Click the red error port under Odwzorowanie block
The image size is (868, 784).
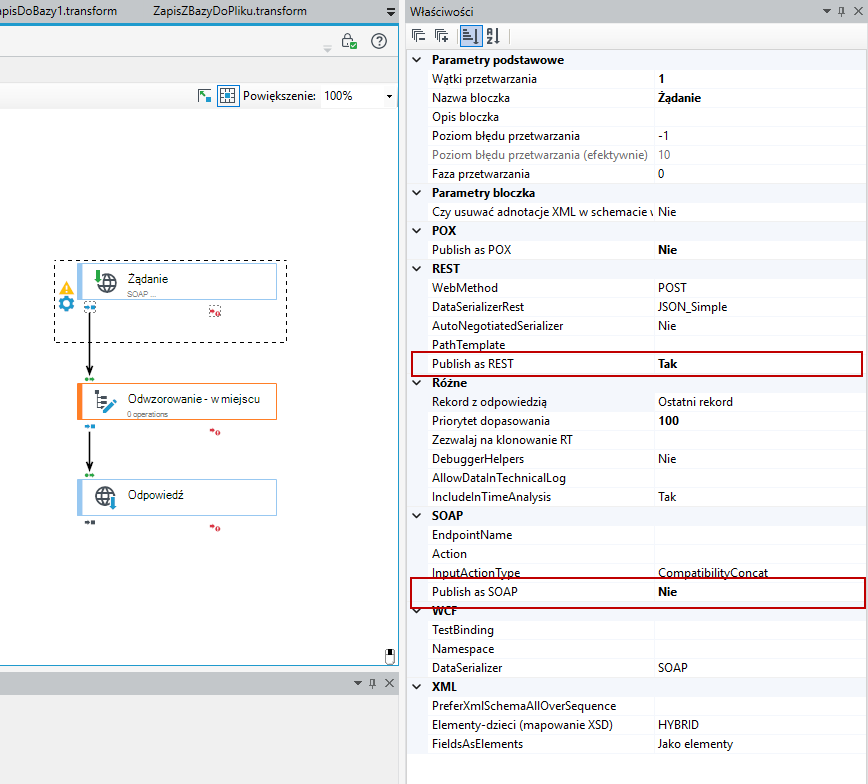coord(215,432)
